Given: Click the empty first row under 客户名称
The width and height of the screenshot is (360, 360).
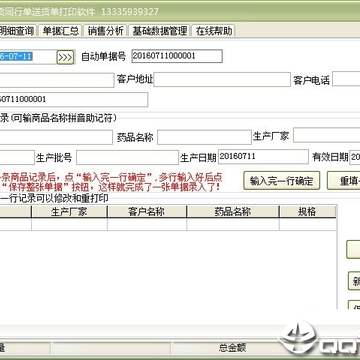Looking at the screenshot, I should (x=147, y=224).
